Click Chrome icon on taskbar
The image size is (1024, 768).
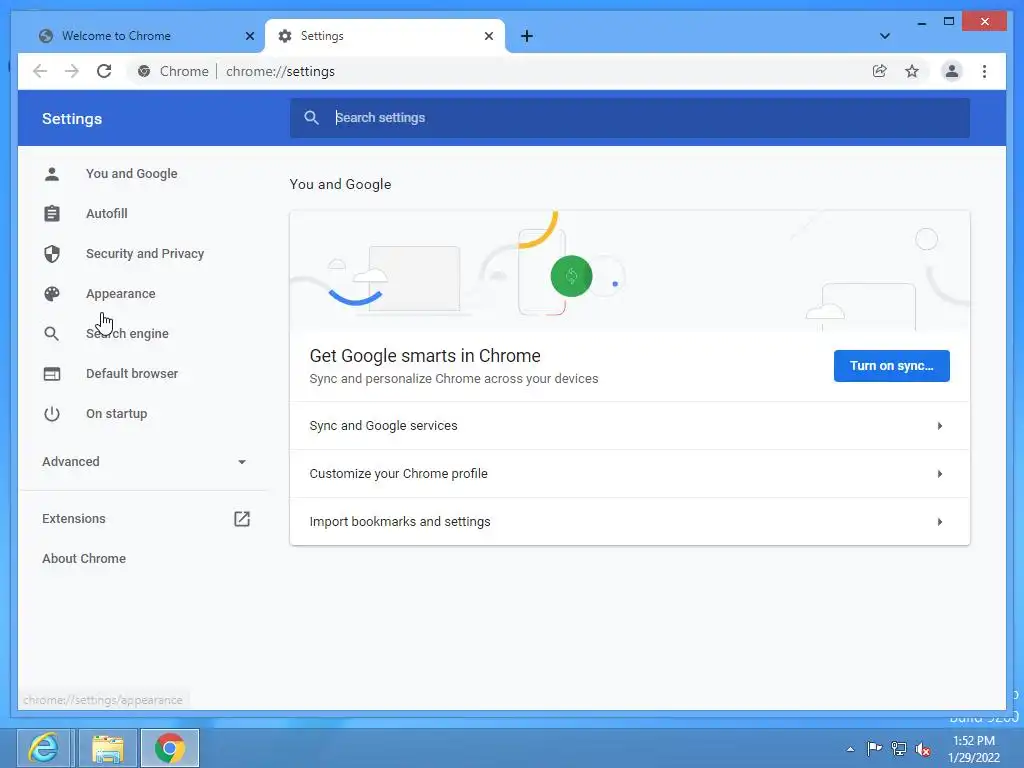(170, 748)
